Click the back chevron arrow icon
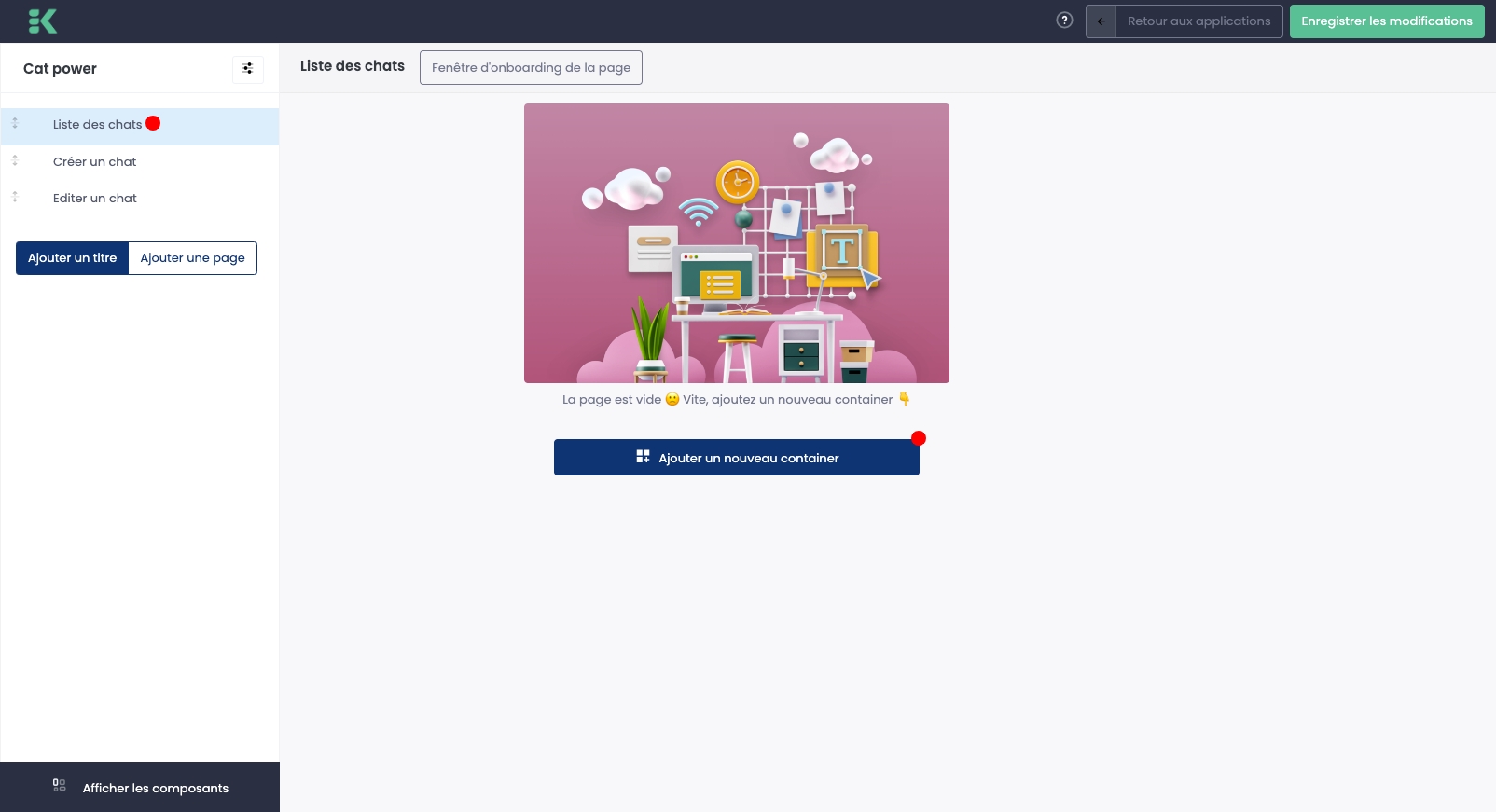 (1101, 21)
